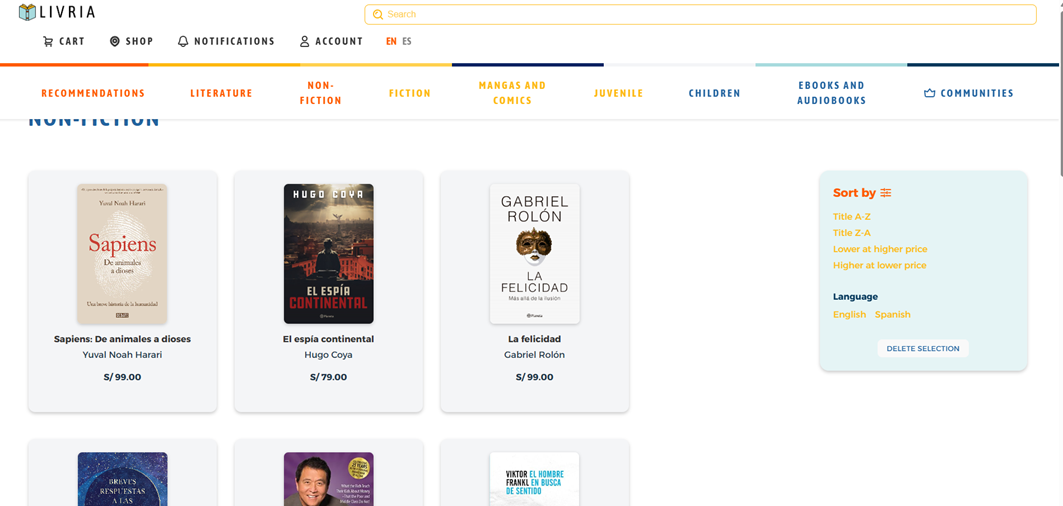
Task: Click the LIVRIA wordmark text
Action: tap(66, 12)
